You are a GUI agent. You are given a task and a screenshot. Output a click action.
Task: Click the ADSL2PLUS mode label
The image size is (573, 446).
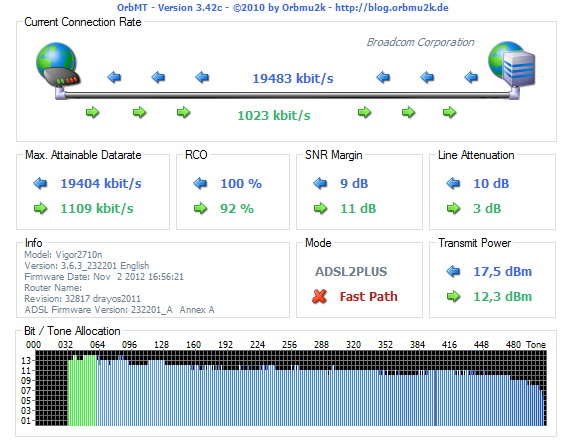(x=351, y=272)
